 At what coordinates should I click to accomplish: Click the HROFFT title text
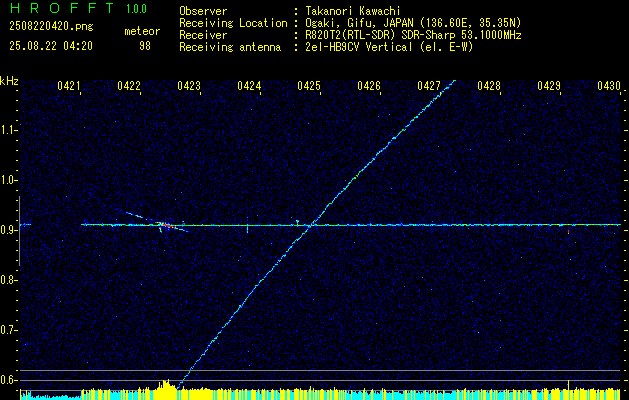[62, 8]
